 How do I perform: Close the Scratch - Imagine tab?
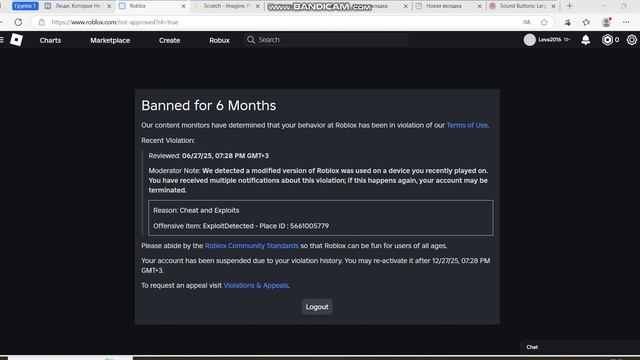click(x=258, y=6)
